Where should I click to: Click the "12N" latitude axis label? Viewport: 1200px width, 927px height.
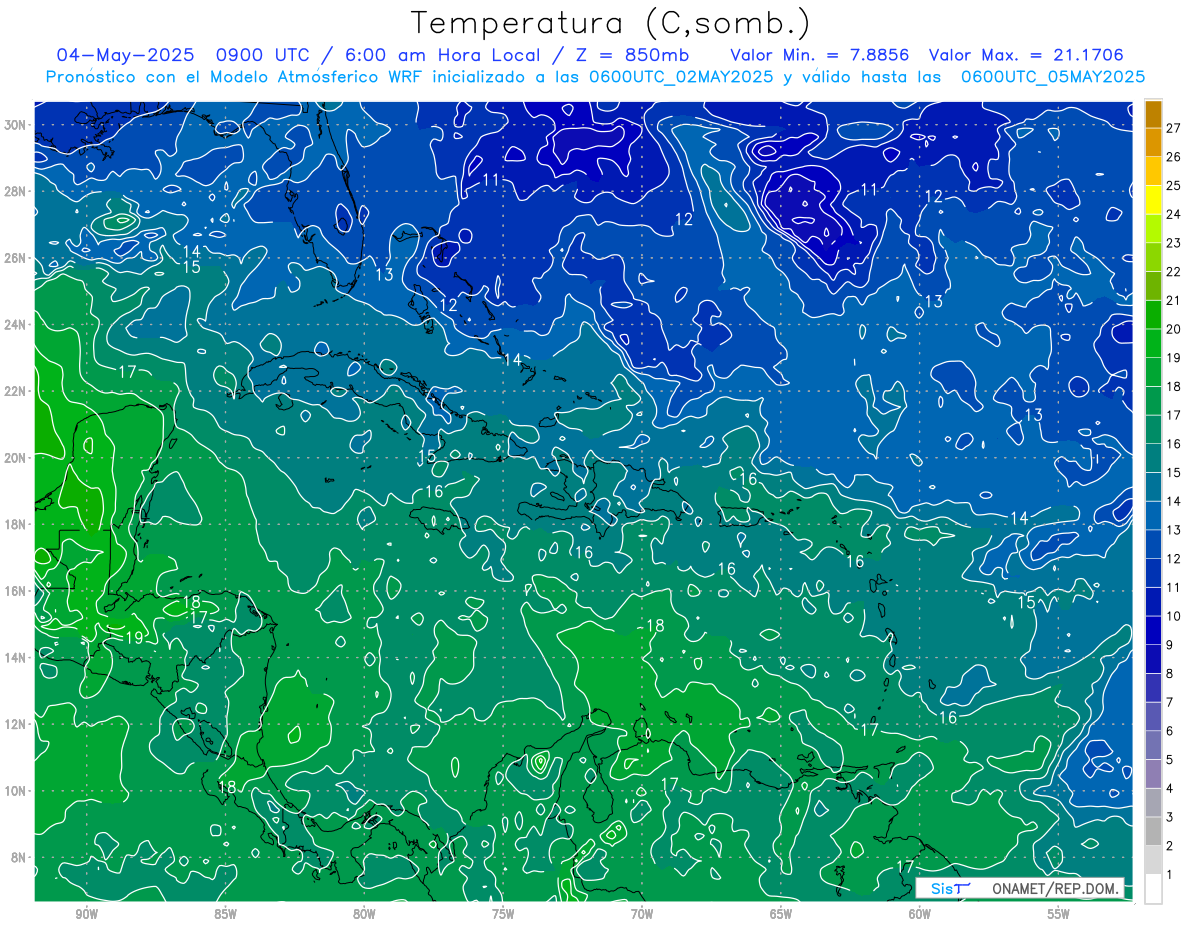[15, 724]
